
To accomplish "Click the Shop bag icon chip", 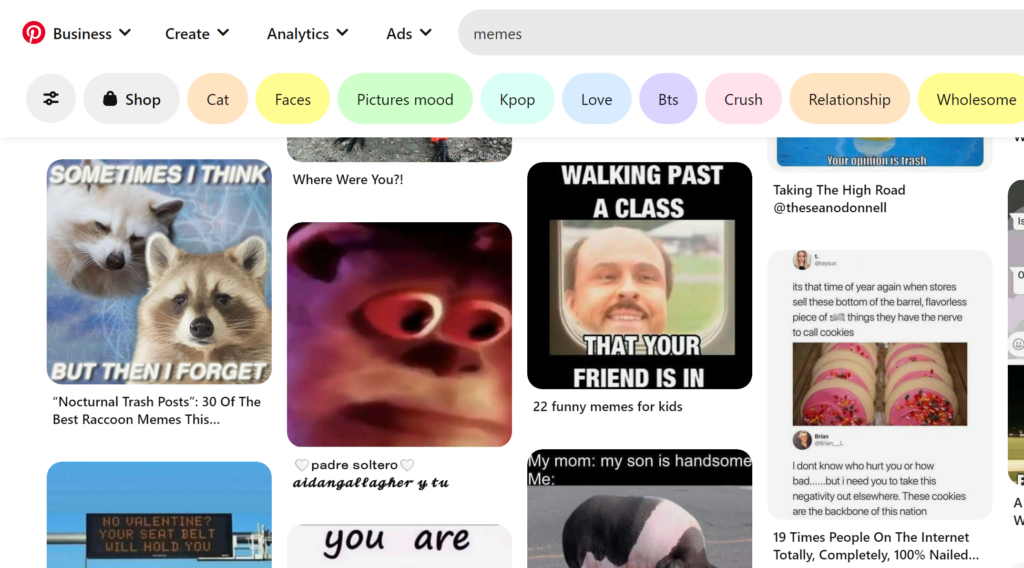I will 131,99.
